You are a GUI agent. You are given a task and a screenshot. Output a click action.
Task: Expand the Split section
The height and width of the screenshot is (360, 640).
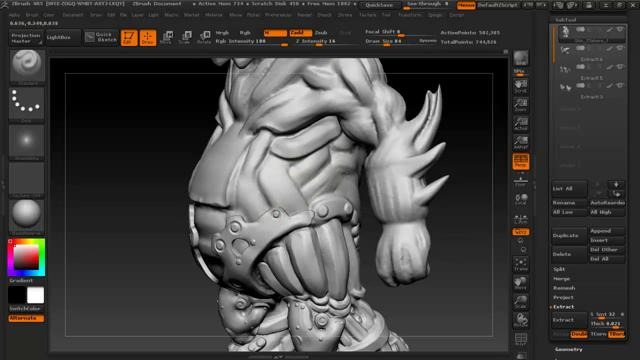coord(559,269)
